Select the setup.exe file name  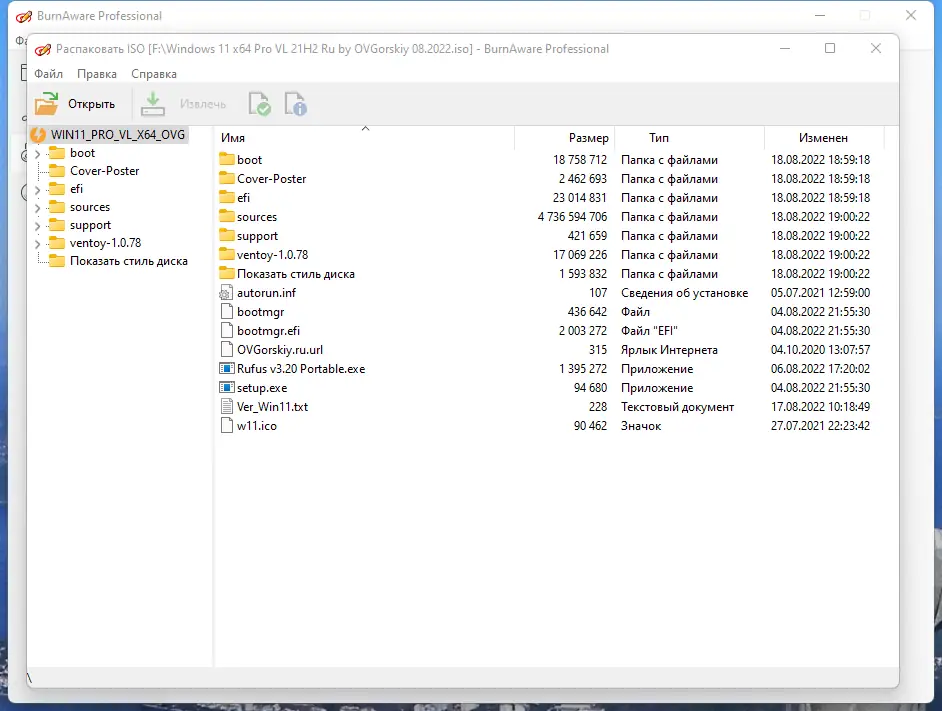coord(262,388)
